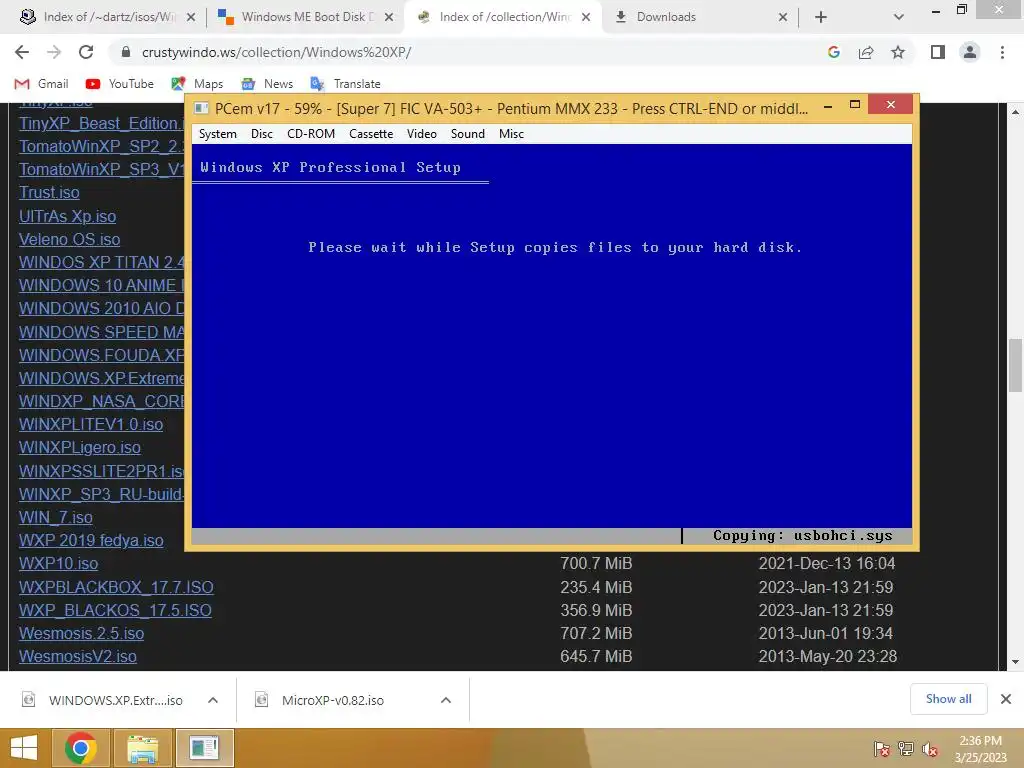Screen dimensions: 1024x768
Task: Open Veleno OS.iso link
Action: (69, 239)
